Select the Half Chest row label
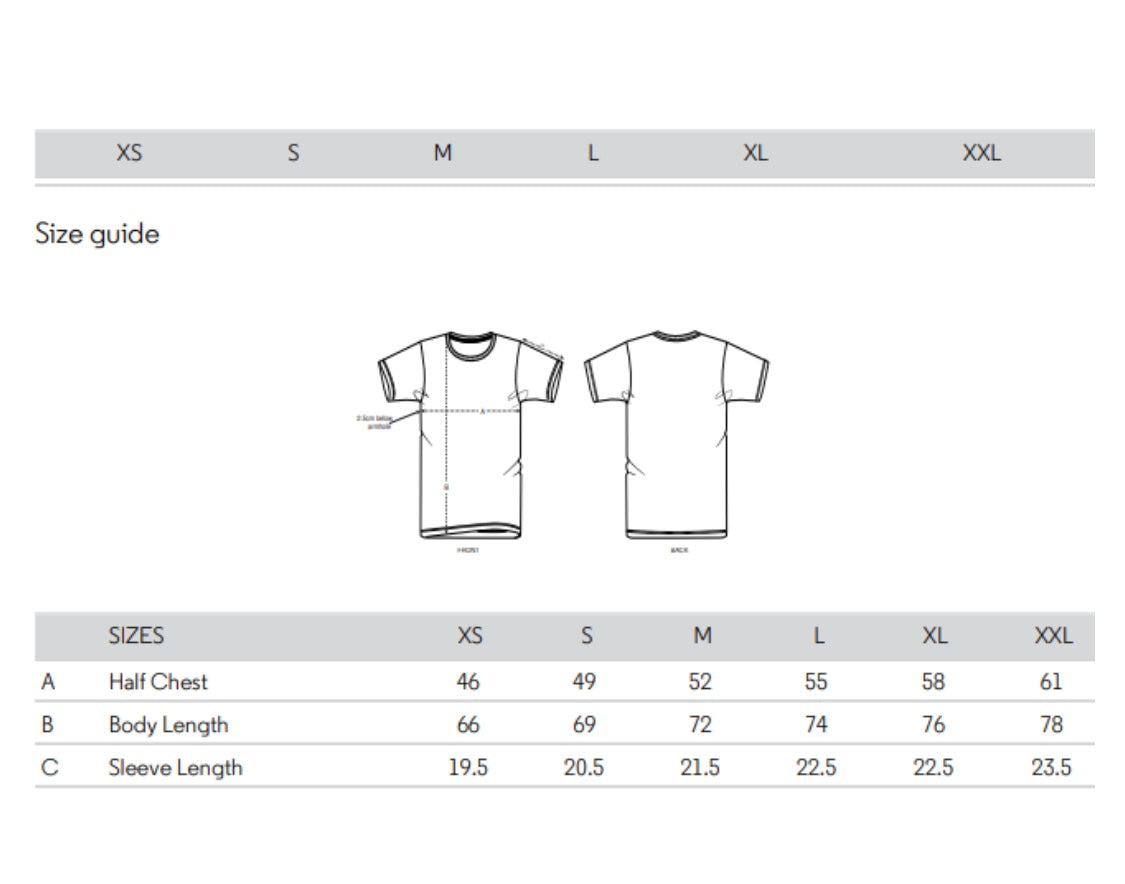 158,682
